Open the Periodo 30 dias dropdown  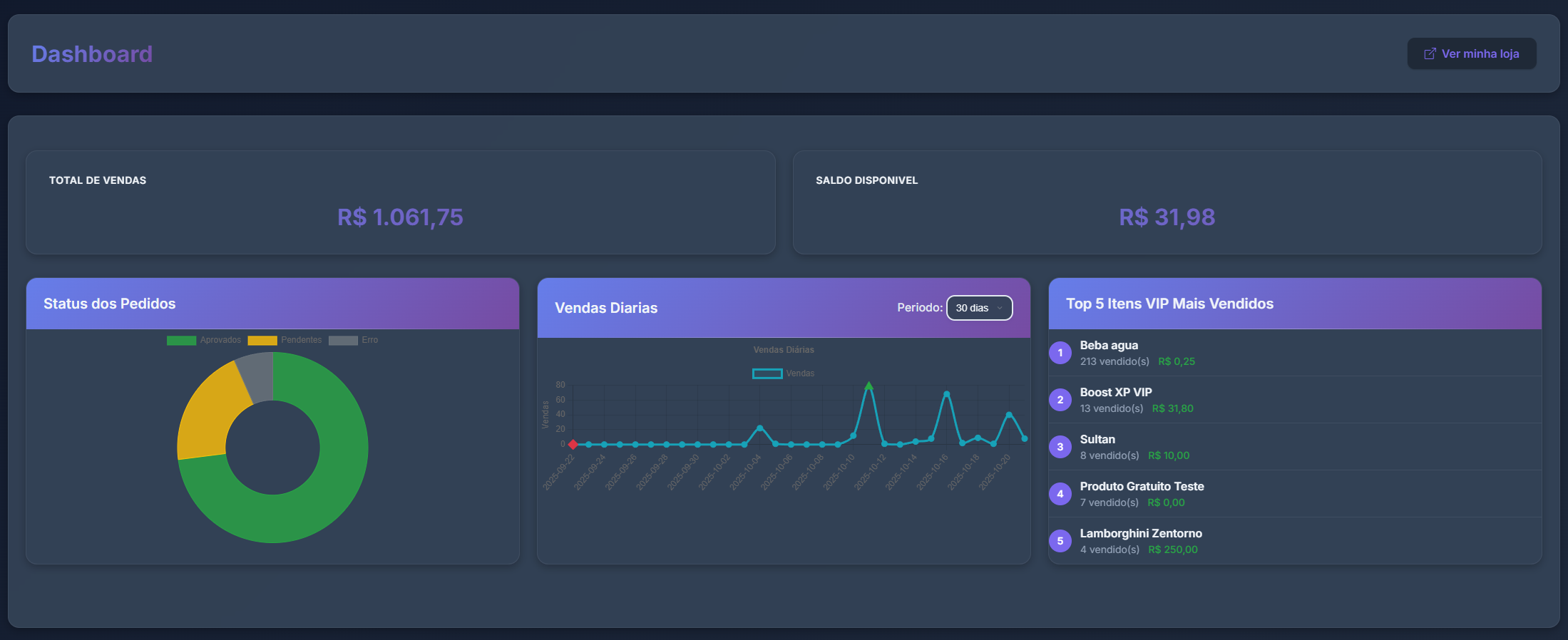(979, 308)
